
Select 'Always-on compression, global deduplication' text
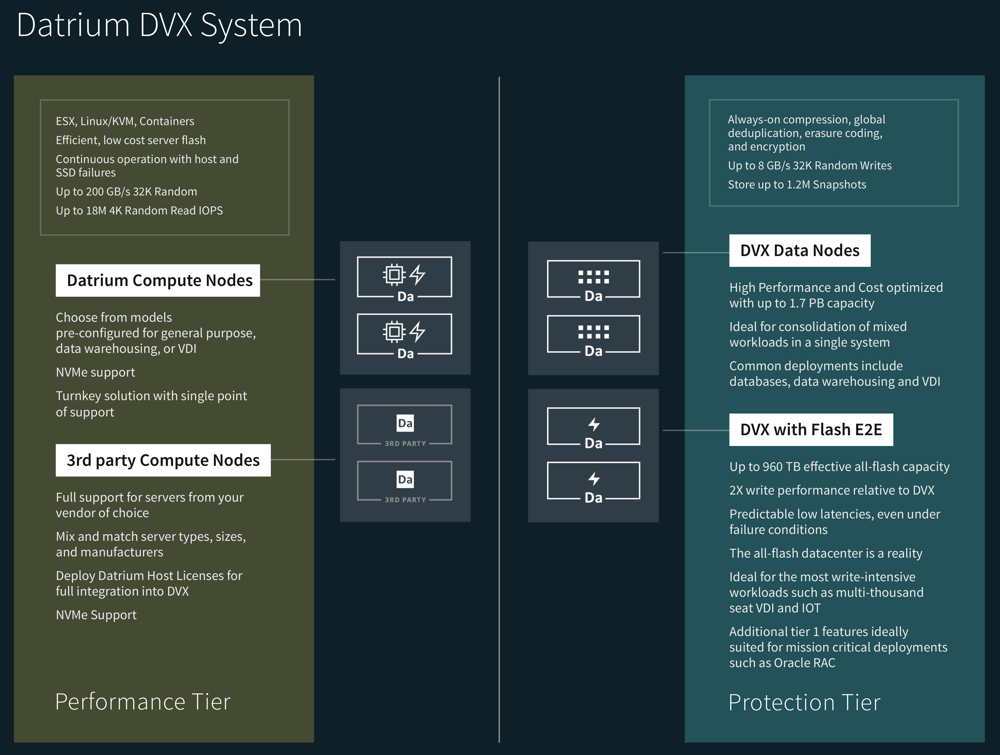(806, 133)
